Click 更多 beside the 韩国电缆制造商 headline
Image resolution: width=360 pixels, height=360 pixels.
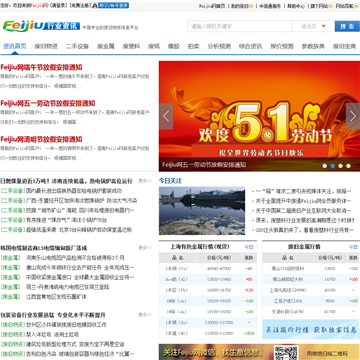145,248
